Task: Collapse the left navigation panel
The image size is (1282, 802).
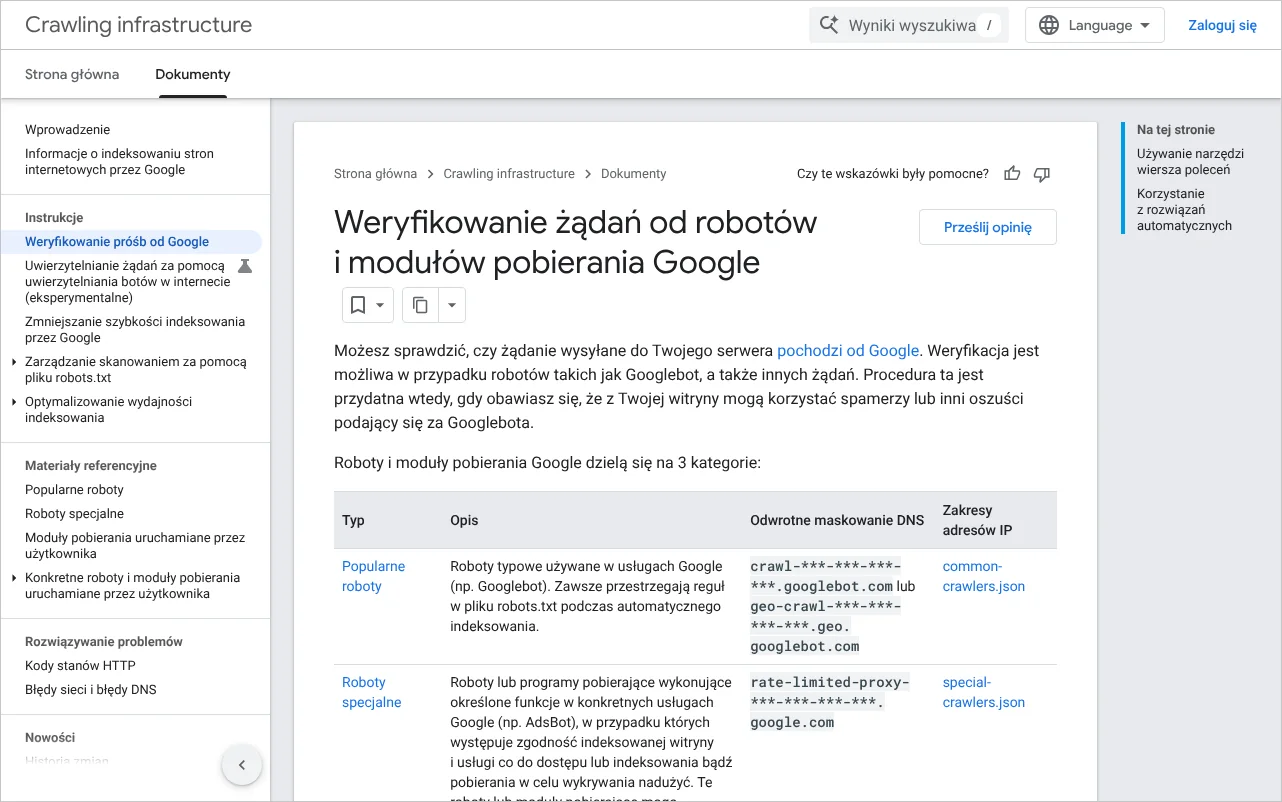Action: click(x=241, y=766)
